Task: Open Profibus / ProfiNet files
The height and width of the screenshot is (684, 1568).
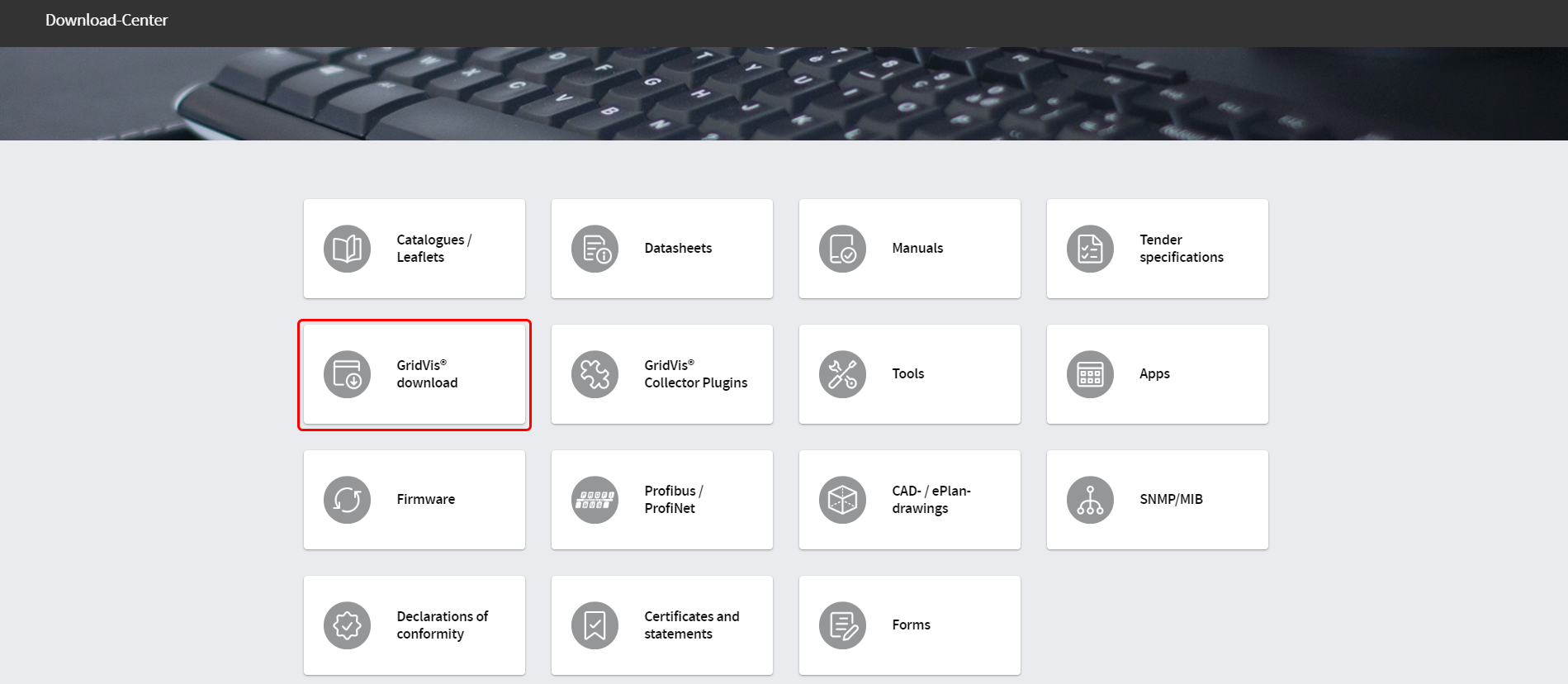Action: tap(662, 500)
